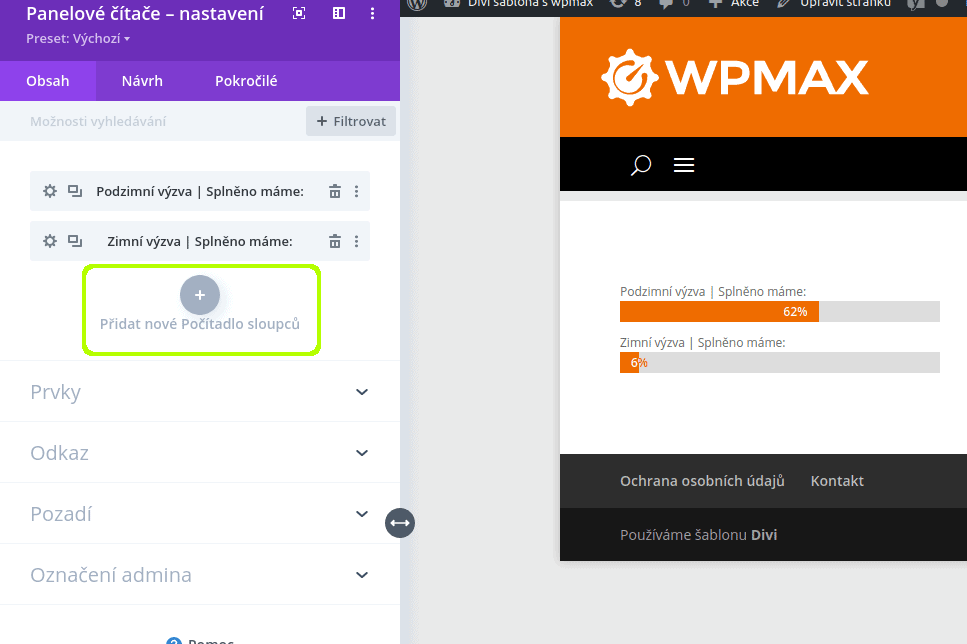Expand the Prvky section

tap(200, 392)
